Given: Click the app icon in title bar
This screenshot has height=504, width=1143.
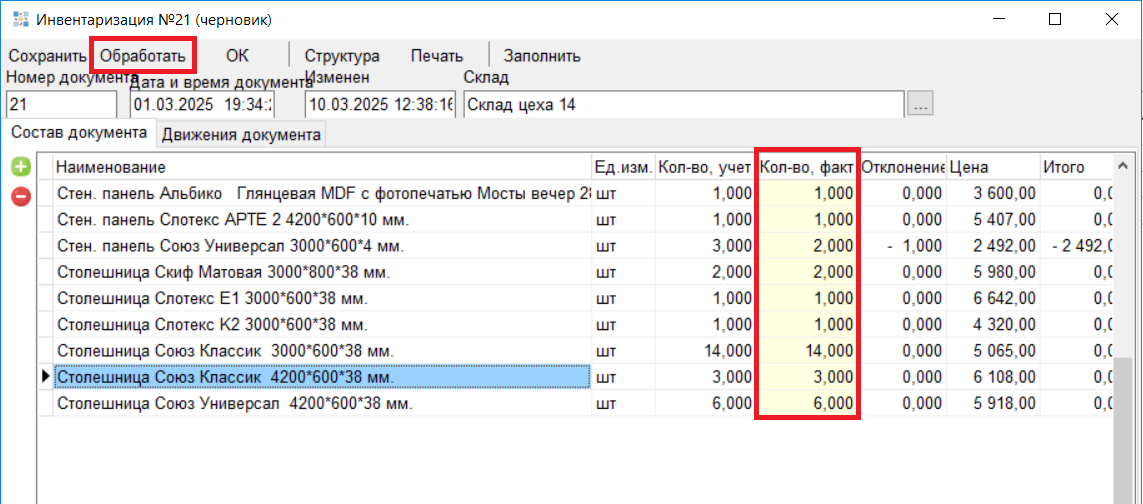Looking at the screenshot, I should (20, 19).
